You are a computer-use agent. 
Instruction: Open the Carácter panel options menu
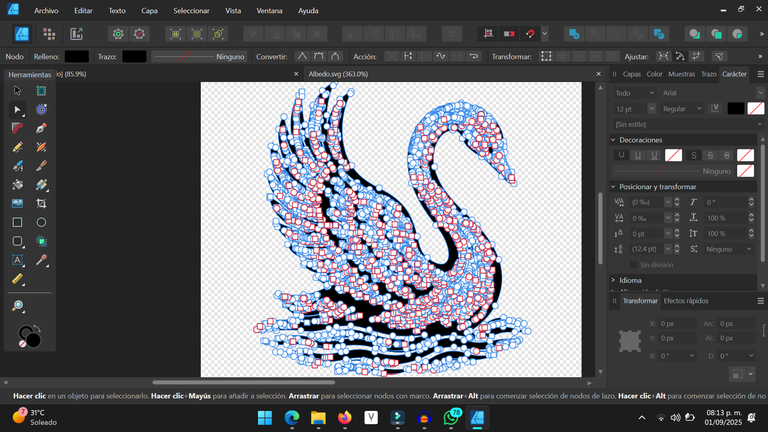(x=760, y=74)
